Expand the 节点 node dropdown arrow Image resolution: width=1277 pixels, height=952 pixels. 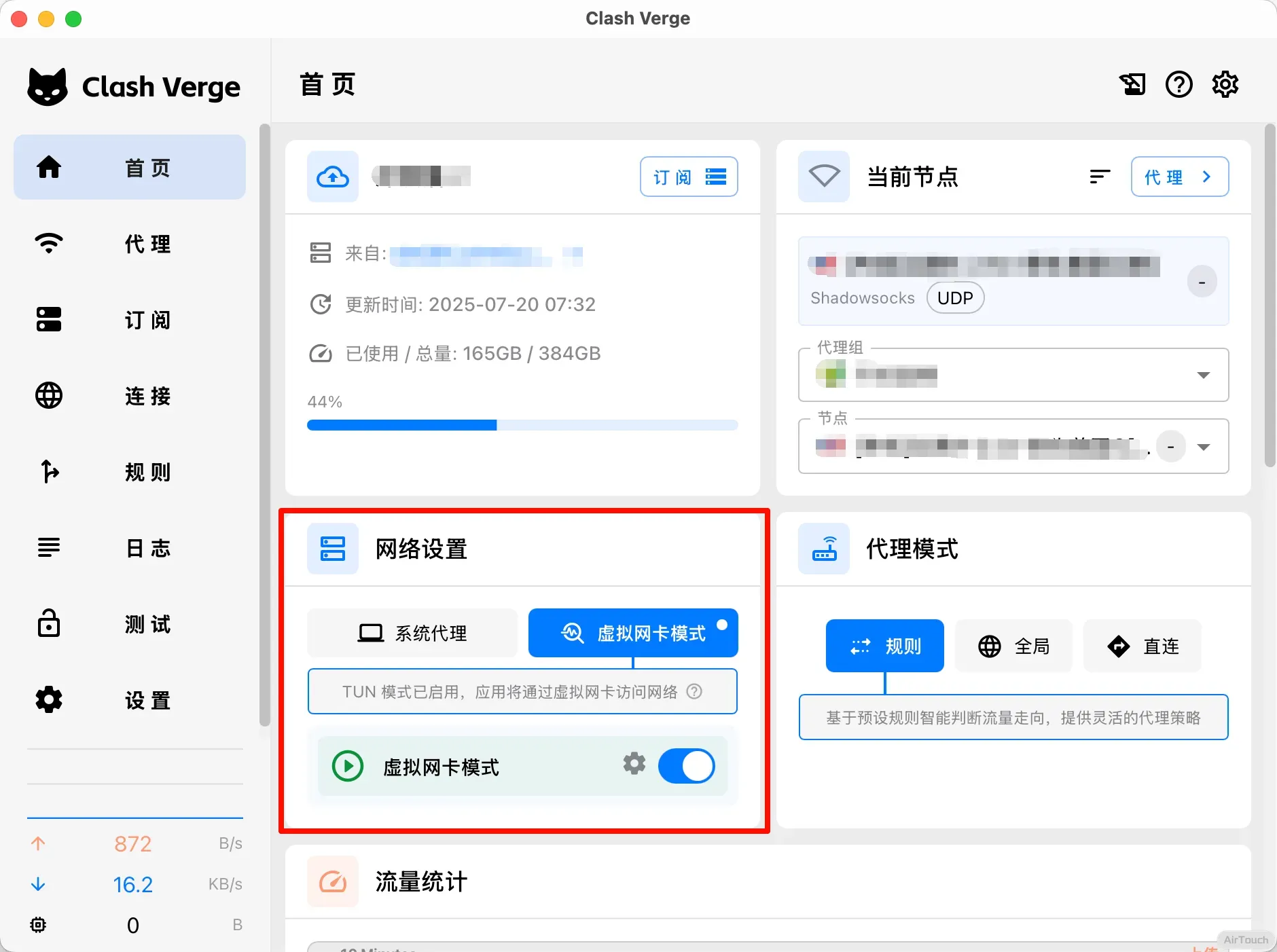point(1203,447)
